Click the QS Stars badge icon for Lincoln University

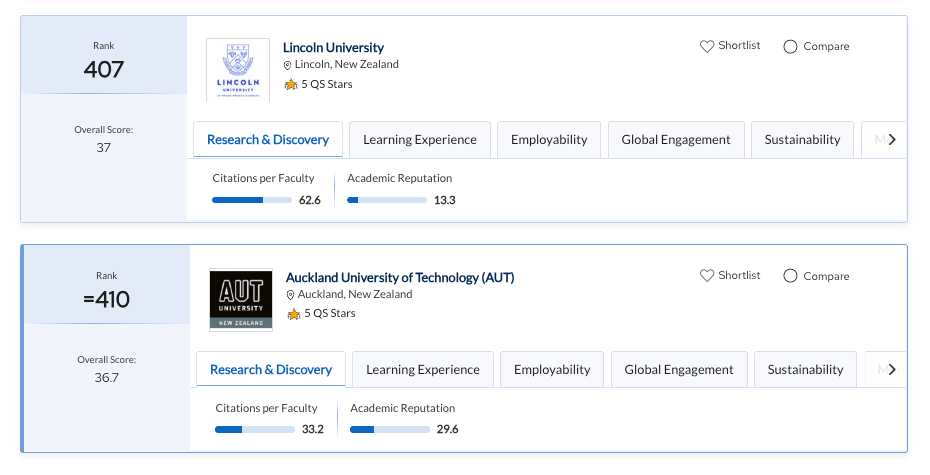coord(291,85)
